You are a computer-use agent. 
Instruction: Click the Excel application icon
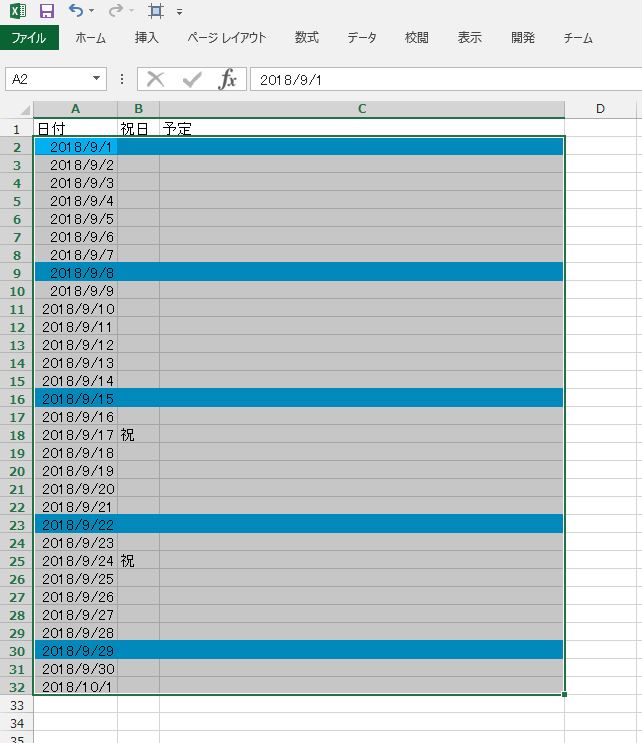18,11
